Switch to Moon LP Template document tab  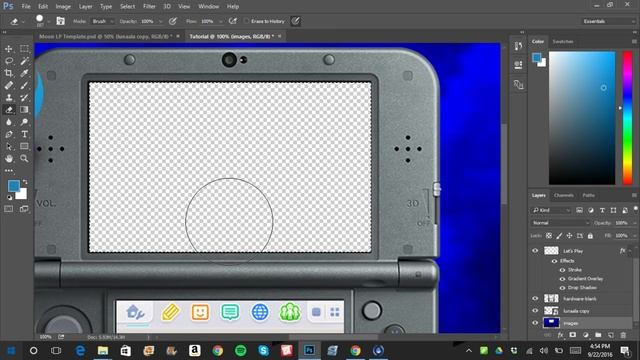tap(109, 36)
